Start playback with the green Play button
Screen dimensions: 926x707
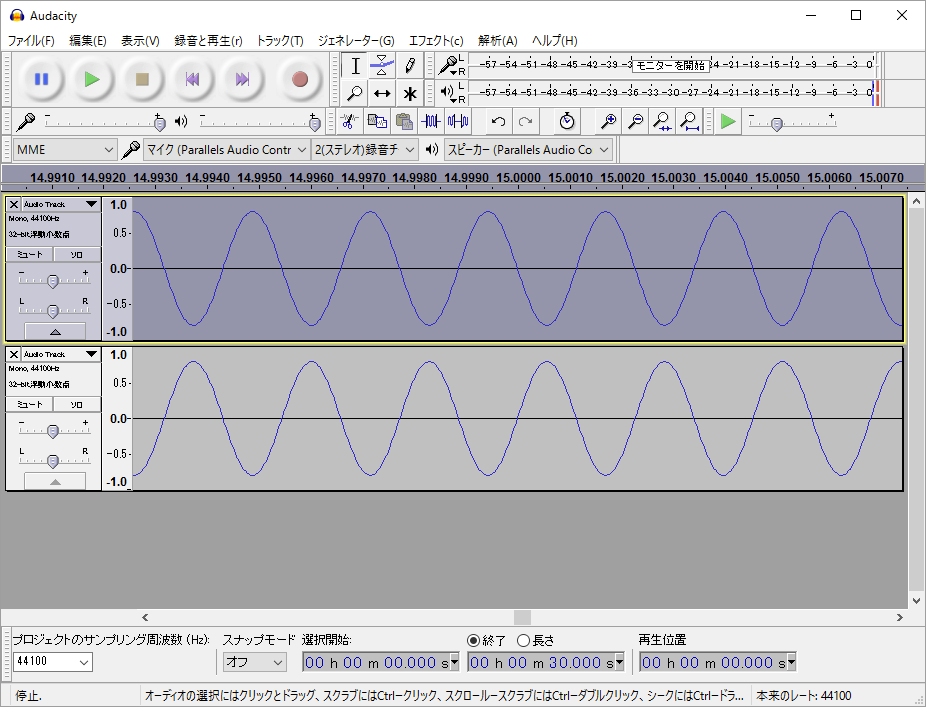point(92,79)
